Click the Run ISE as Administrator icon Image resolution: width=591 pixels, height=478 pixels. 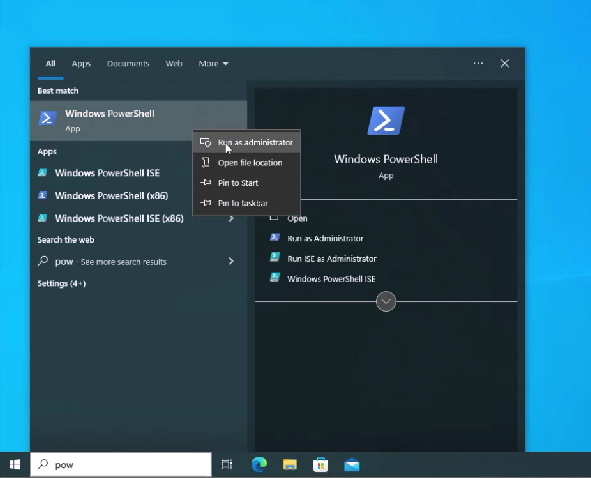(x=275, y=257)
